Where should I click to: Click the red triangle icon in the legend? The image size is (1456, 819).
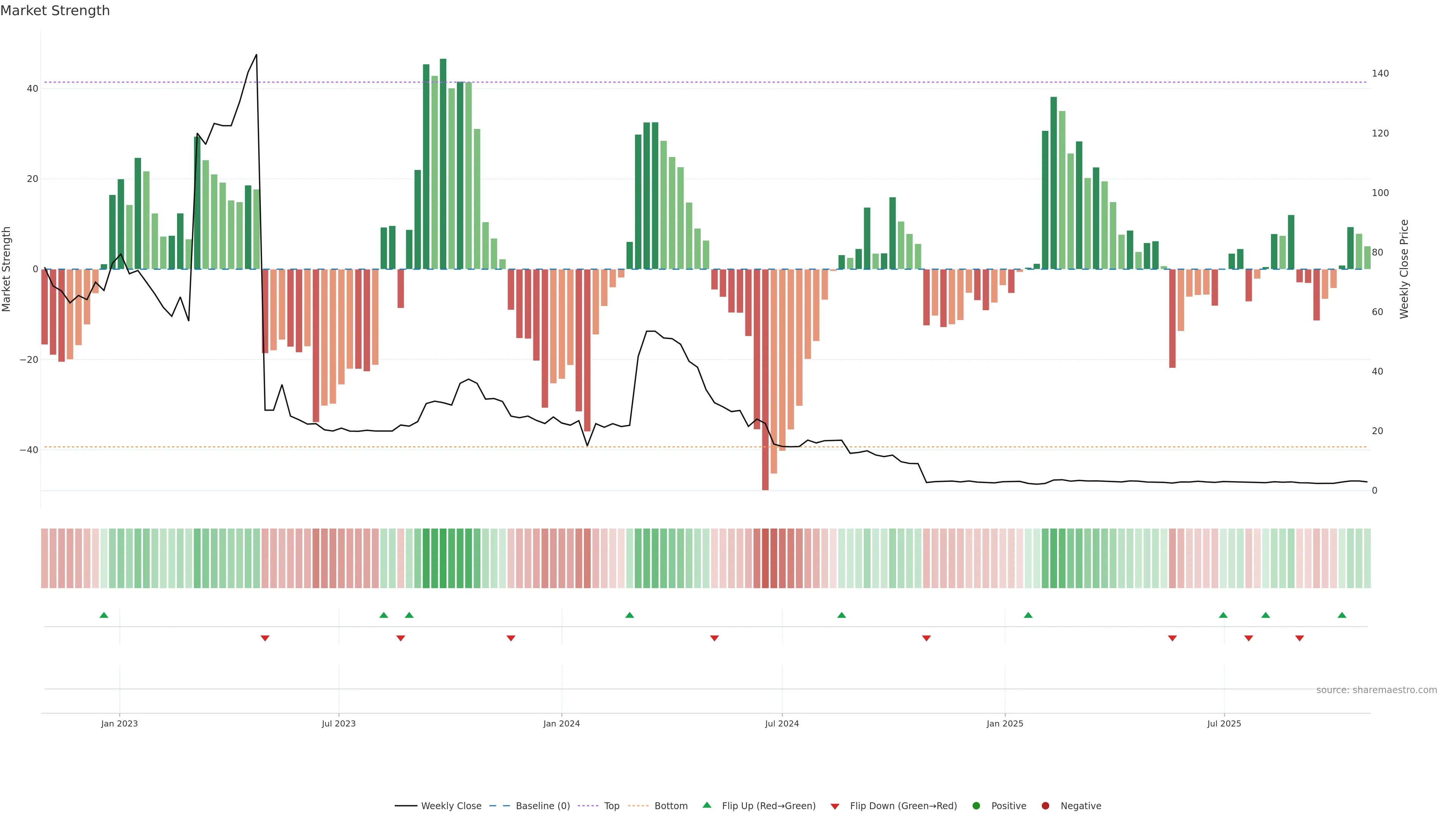(x=835, y=806)
